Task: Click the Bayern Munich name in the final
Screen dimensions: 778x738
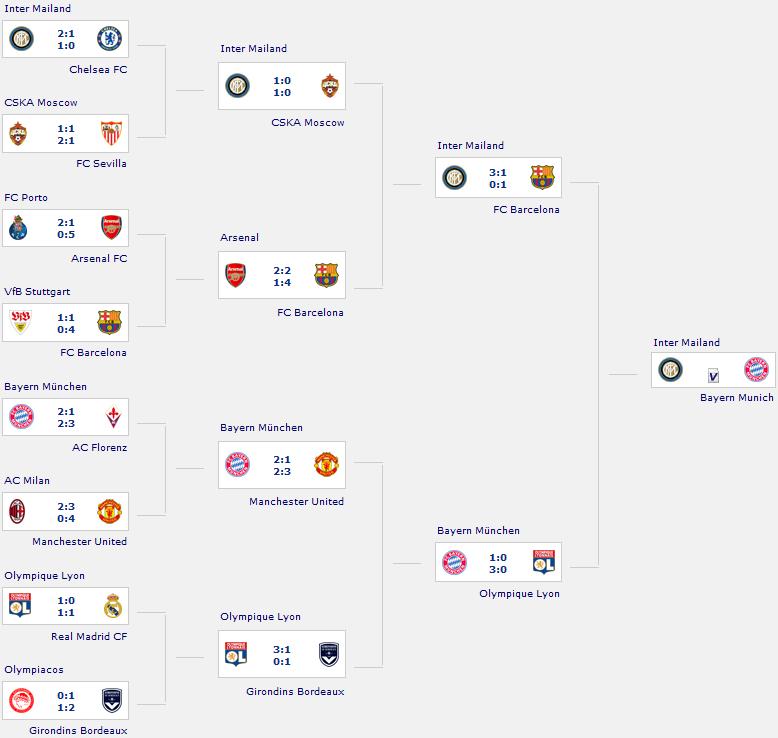Action: pyautogui.click(x=737, y=397)
